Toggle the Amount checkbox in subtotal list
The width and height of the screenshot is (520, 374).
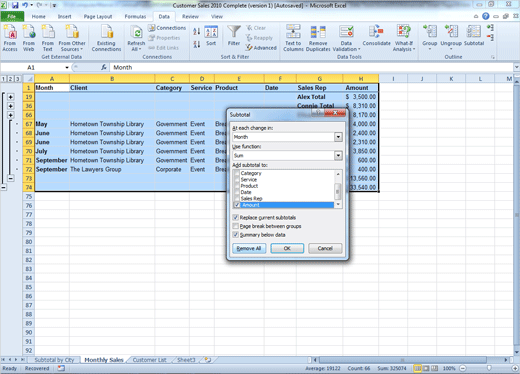click(x=237, y=205)
